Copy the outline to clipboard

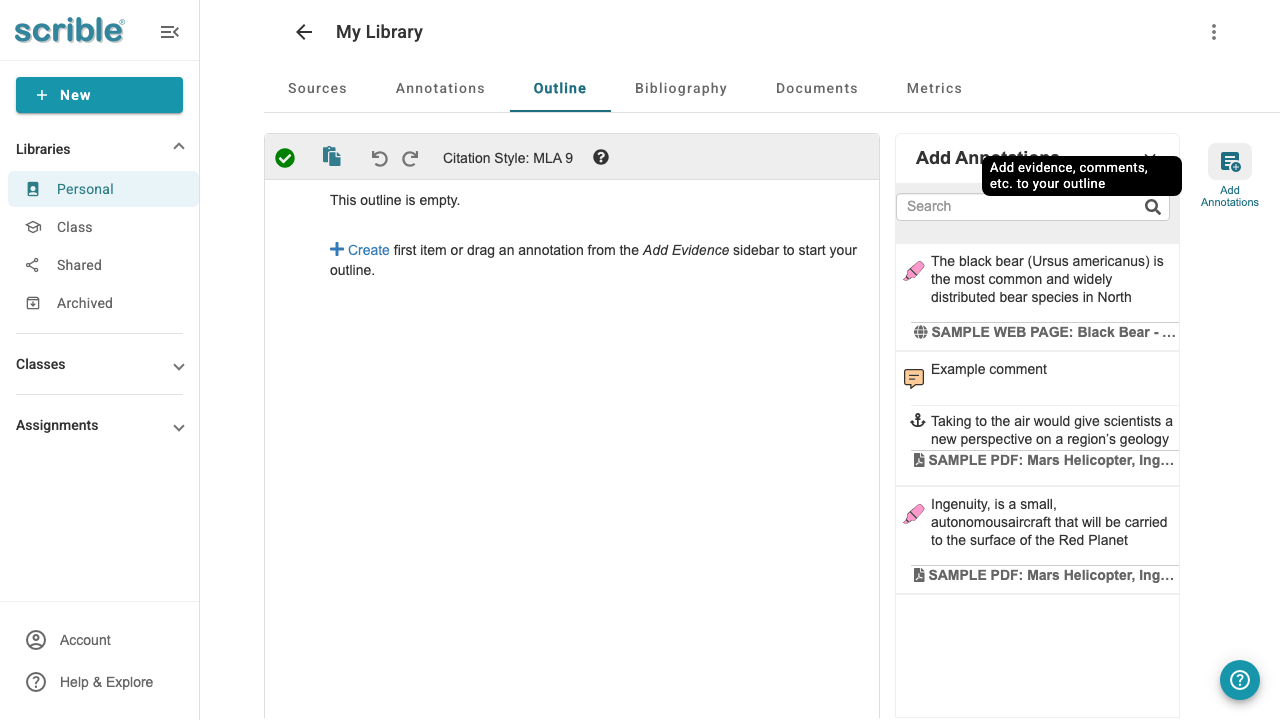point(331,157)
